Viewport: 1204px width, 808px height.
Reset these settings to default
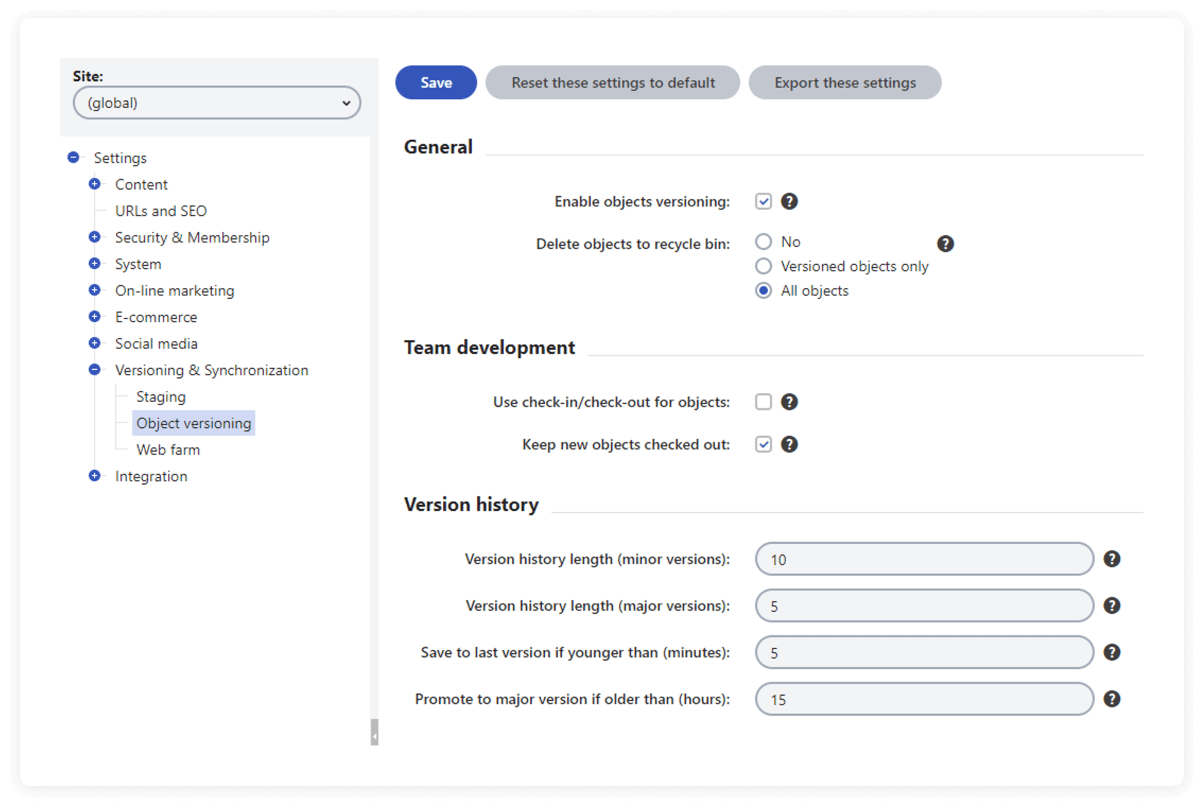612,82
